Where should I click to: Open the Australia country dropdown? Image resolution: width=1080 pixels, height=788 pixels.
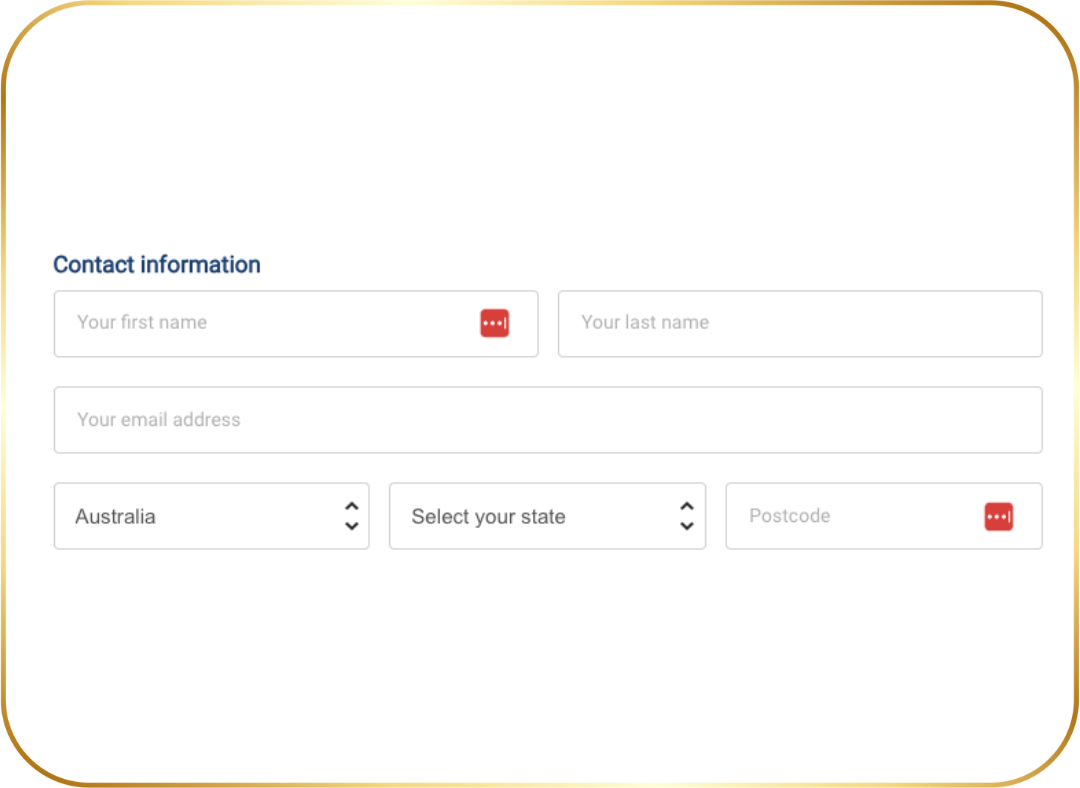211,516
